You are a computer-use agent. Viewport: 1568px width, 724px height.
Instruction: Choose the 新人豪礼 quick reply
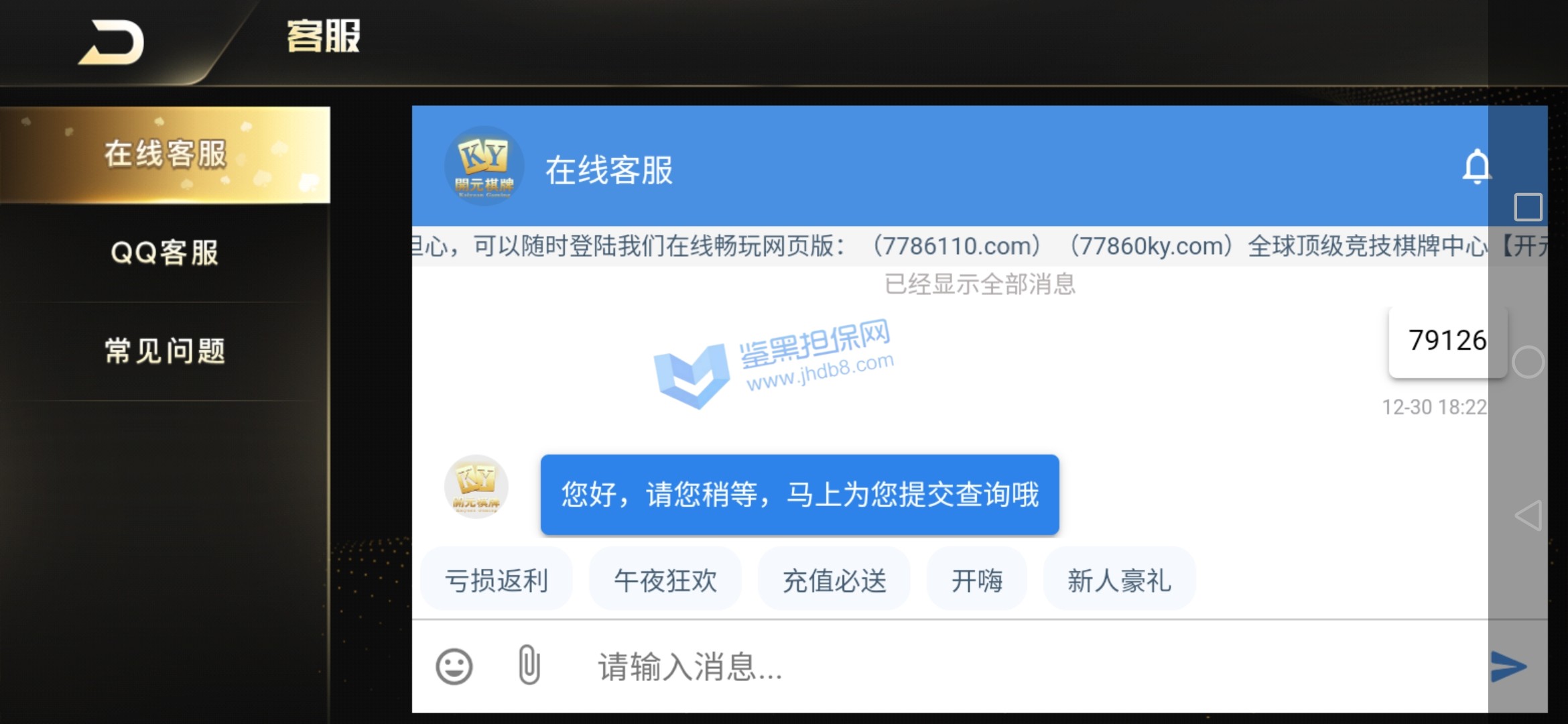tap(1120, 580)
